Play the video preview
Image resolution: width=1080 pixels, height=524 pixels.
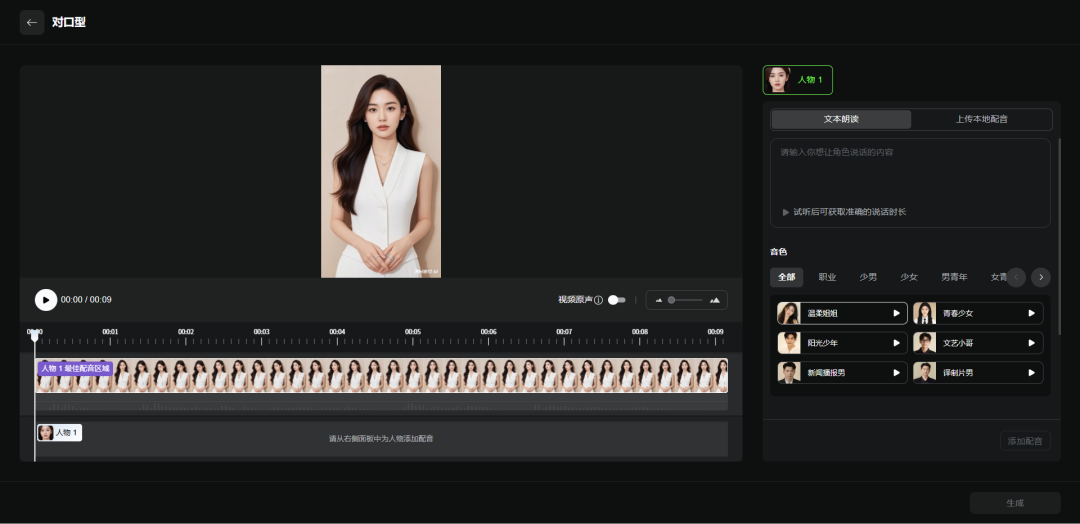[x=46, y=300]
